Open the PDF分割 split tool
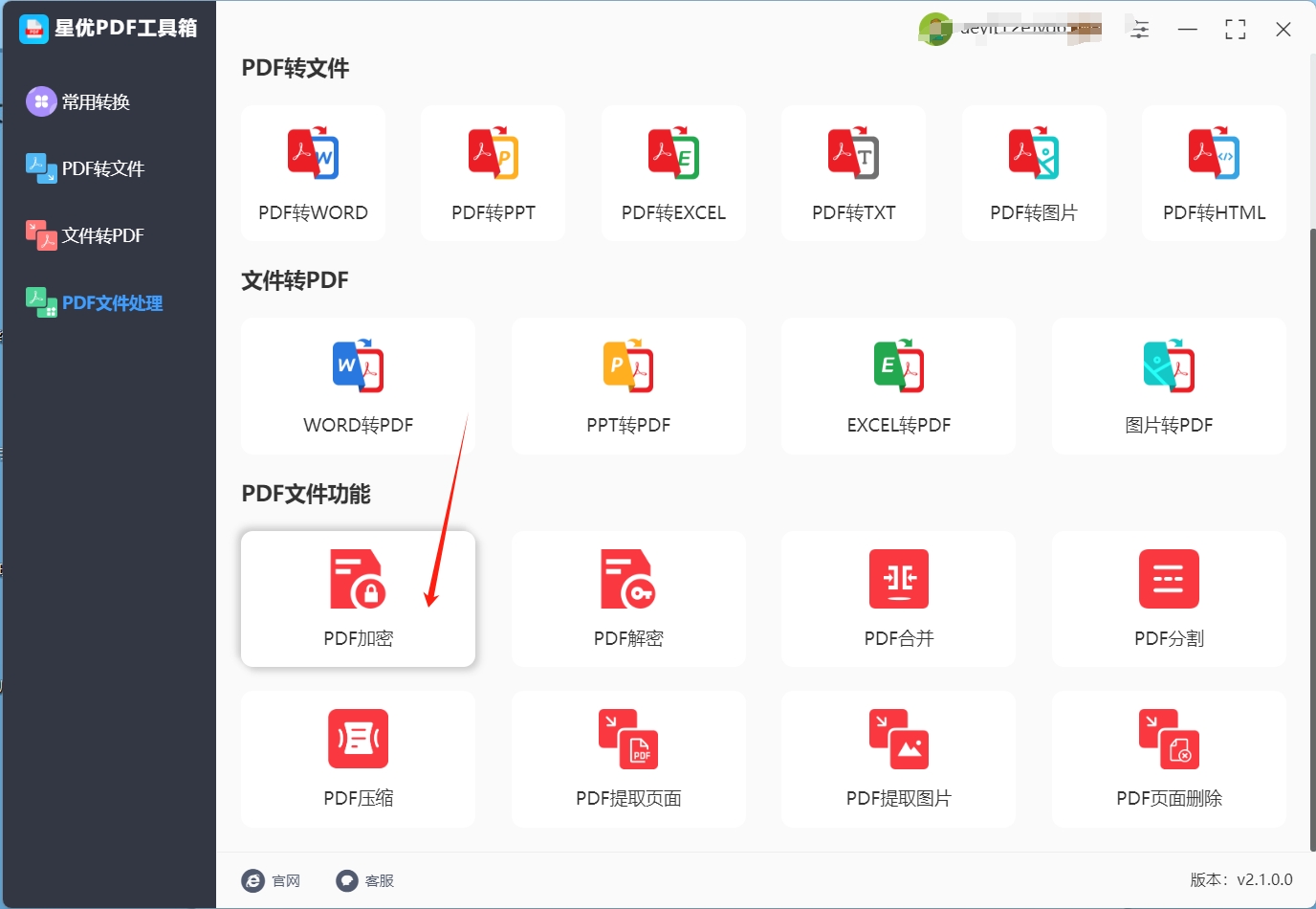The image size is (1316, 909). tap(1169, 599)
